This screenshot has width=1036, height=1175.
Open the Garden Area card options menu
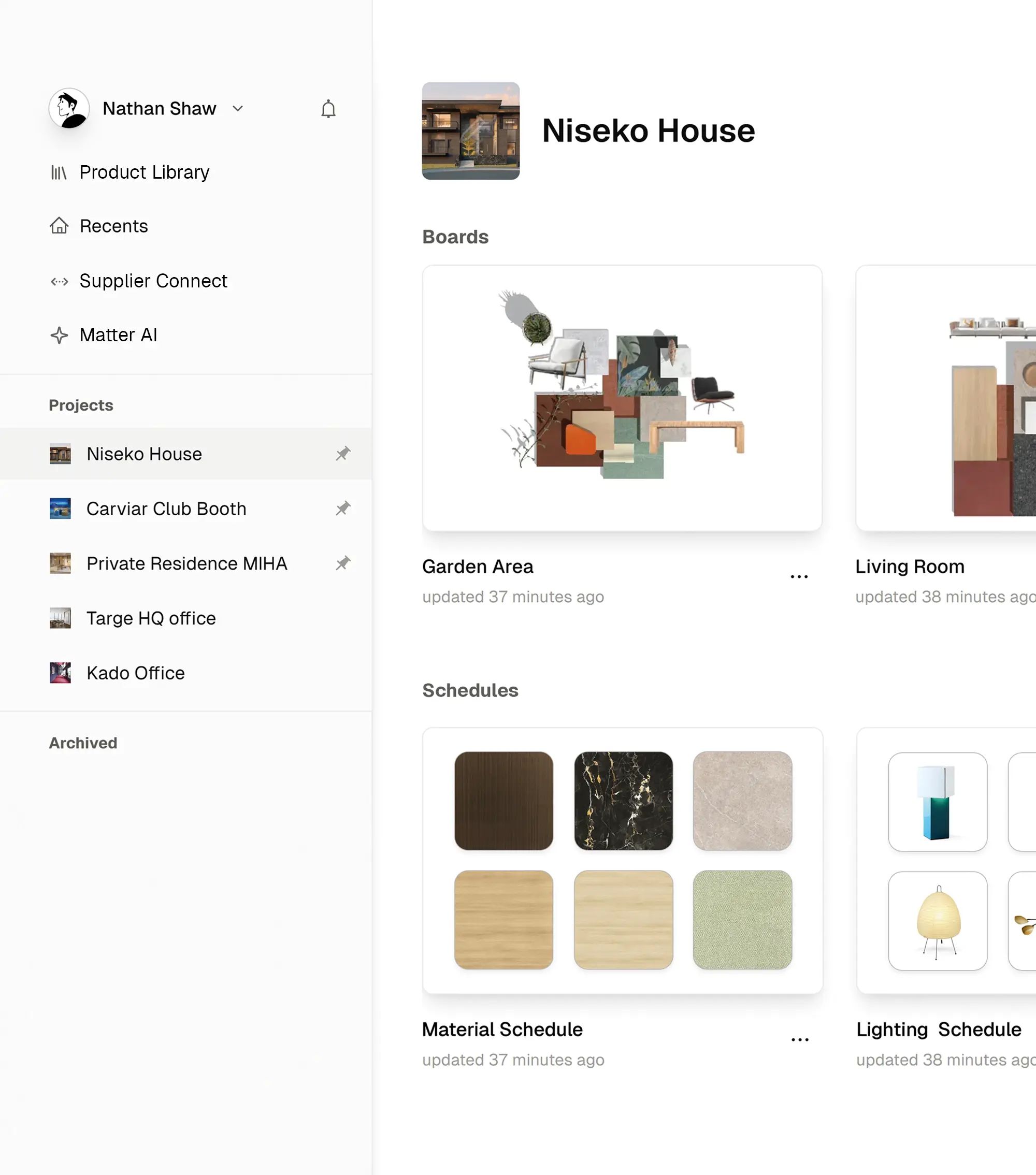tap(799, 575)
